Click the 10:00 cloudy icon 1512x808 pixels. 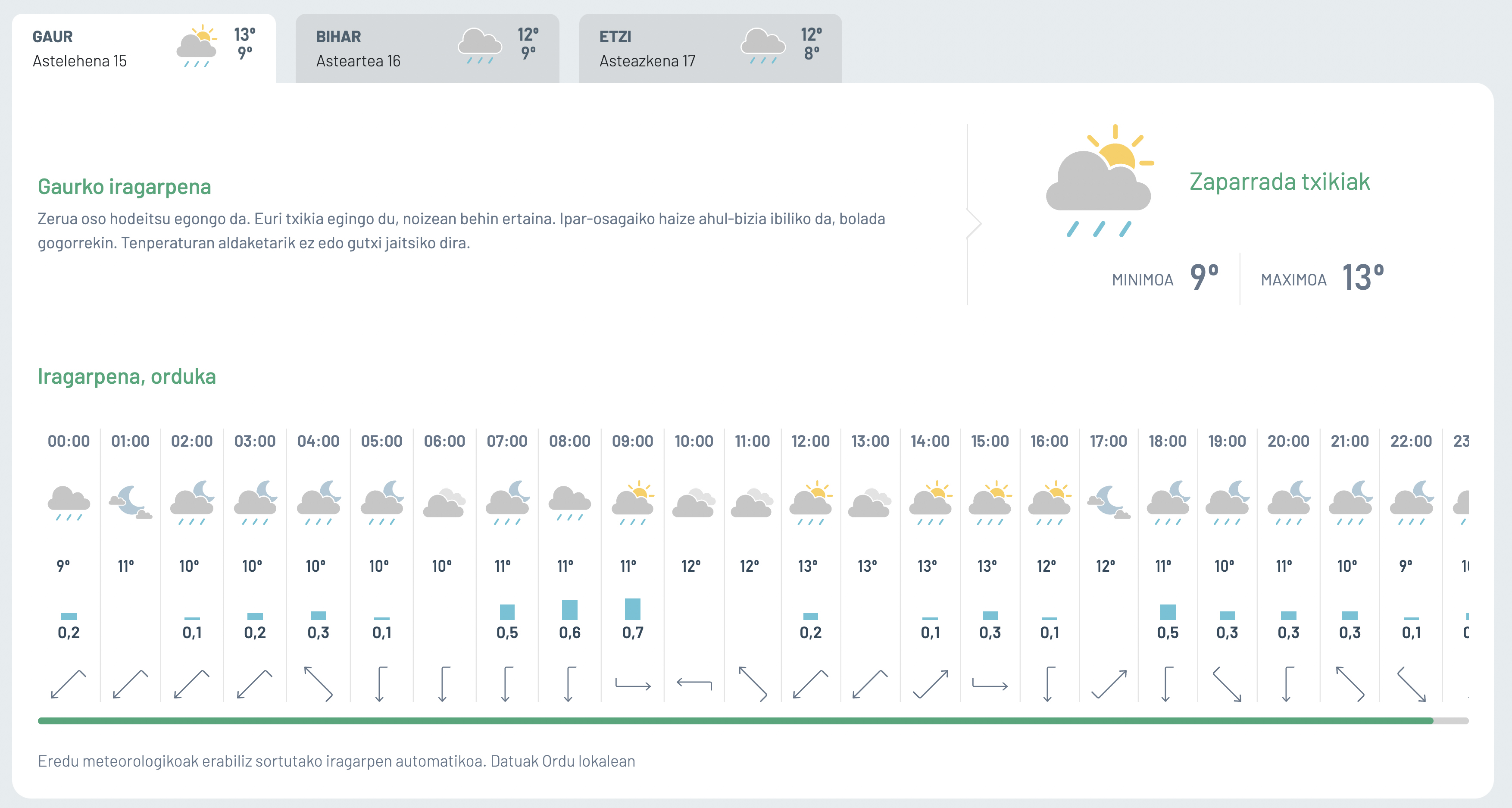[694, 503]
